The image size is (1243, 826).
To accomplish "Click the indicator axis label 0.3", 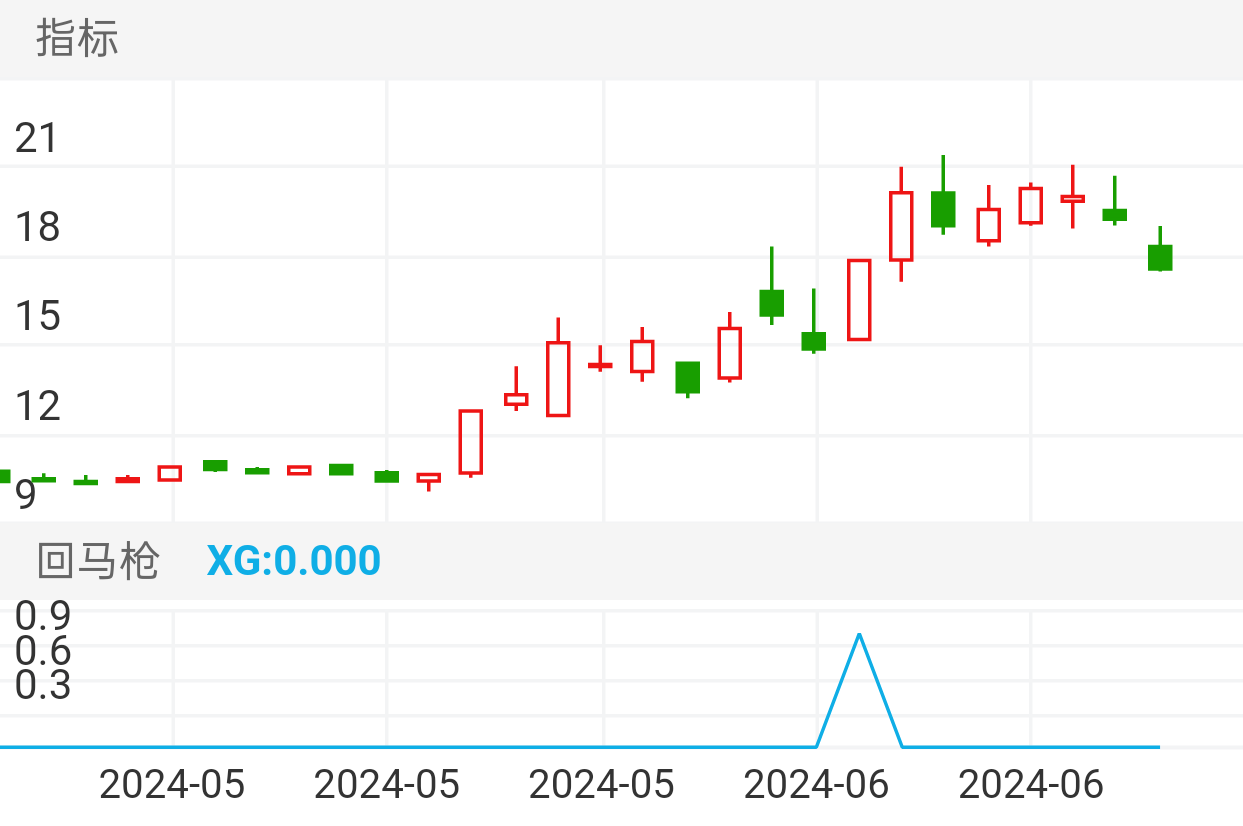I will 43,685.
